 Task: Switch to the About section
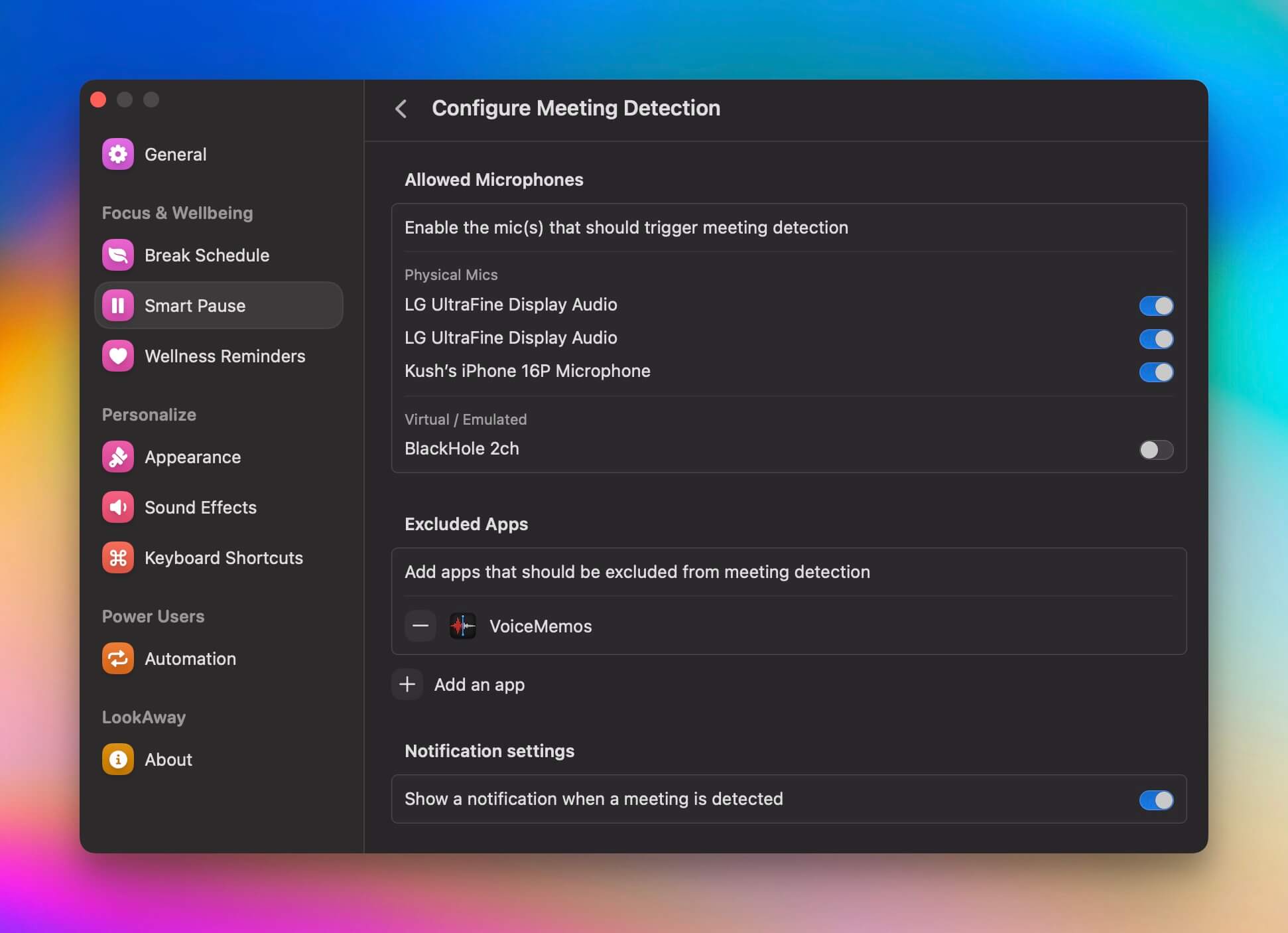tap(168, 759)
